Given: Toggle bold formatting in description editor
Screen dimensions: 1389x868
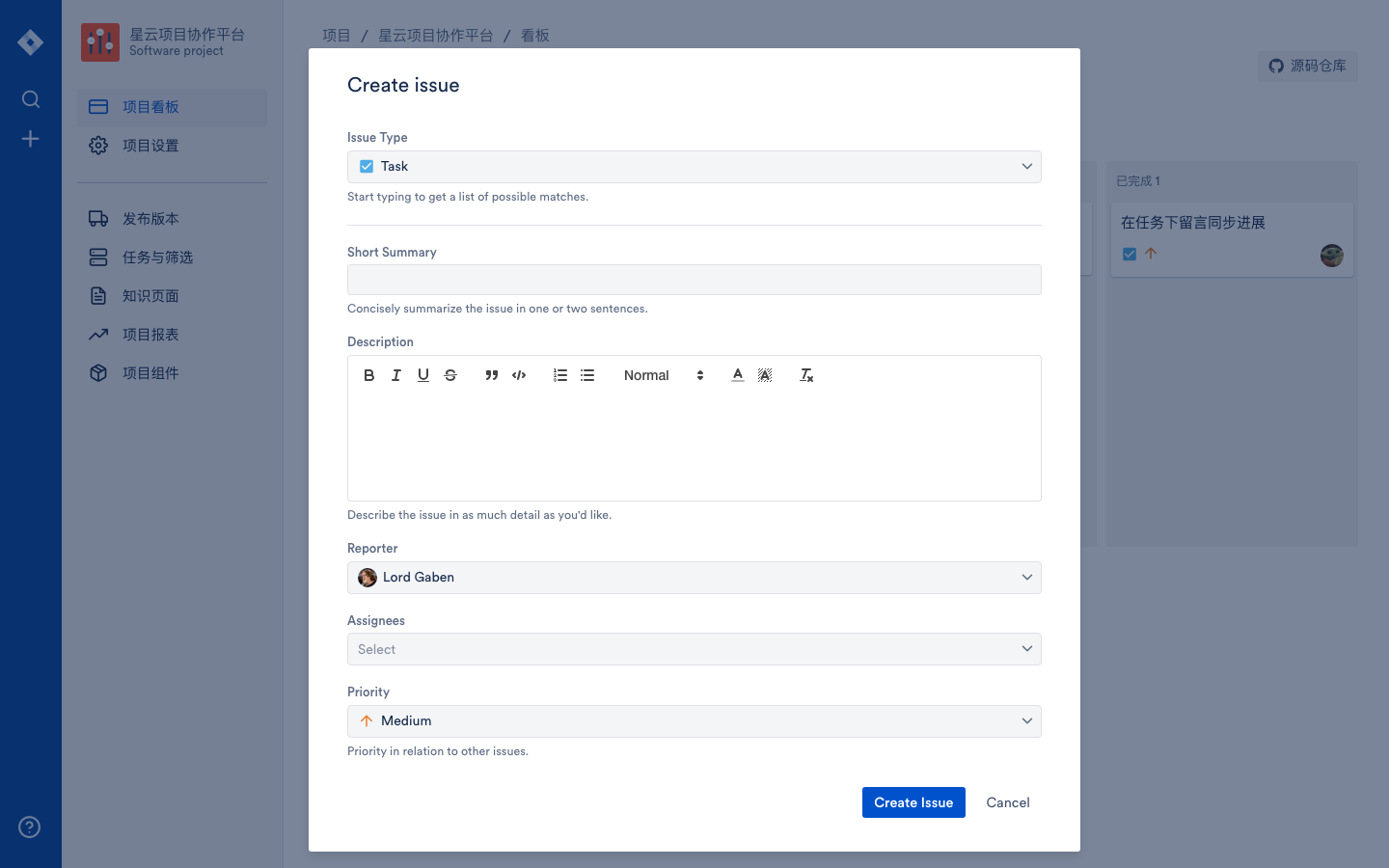Looking at the screenshot, I should [x=369, y=375].
